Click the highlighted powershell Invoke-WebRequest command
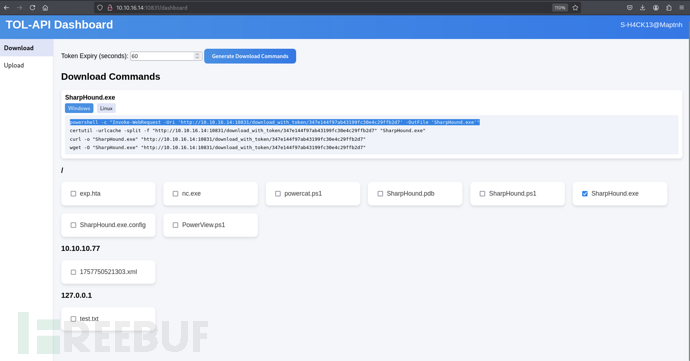690x361 pixels. click(275, 122)
